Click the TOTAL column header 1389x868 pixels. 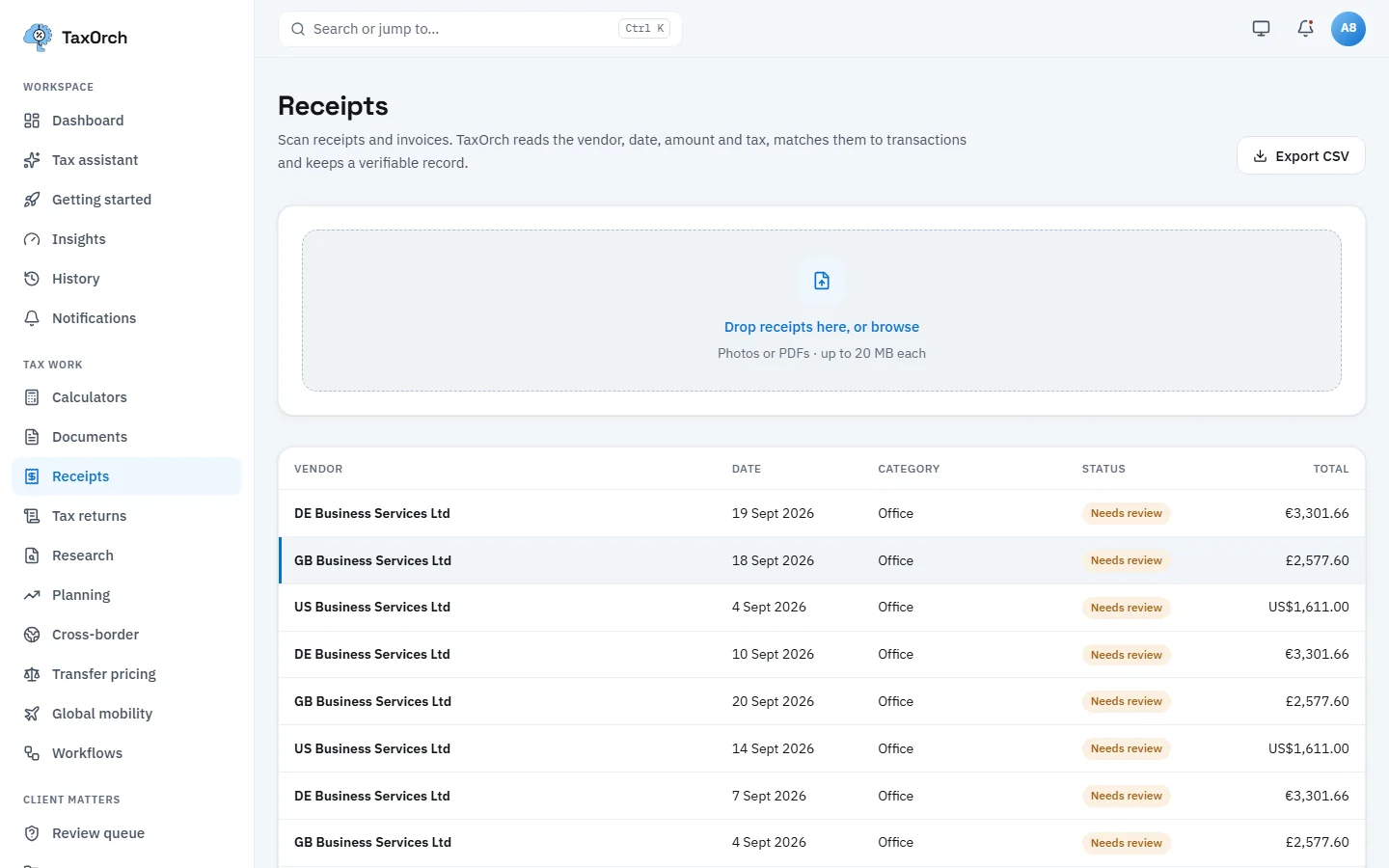(1331, 469)
